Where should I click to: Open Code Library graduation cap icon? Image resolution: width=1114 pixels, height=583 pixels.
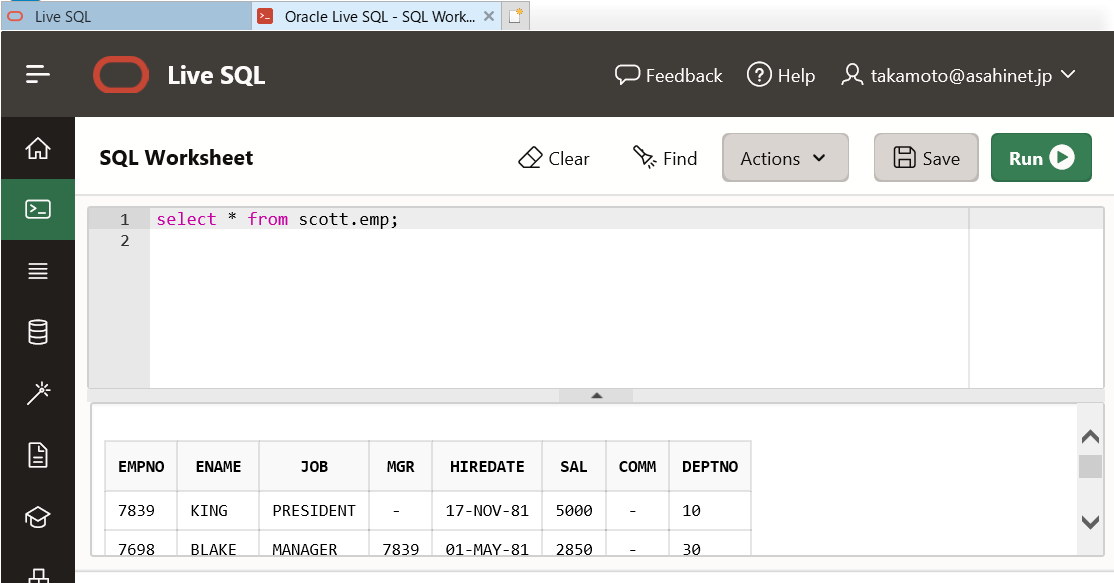pos(38,516)
